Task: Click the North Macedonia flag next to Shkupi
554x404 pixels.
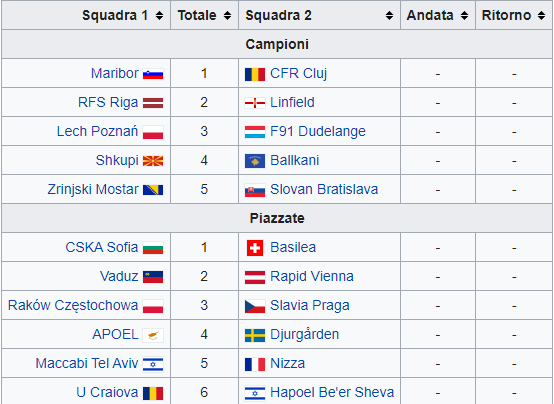Action: [x=153, y=161]
